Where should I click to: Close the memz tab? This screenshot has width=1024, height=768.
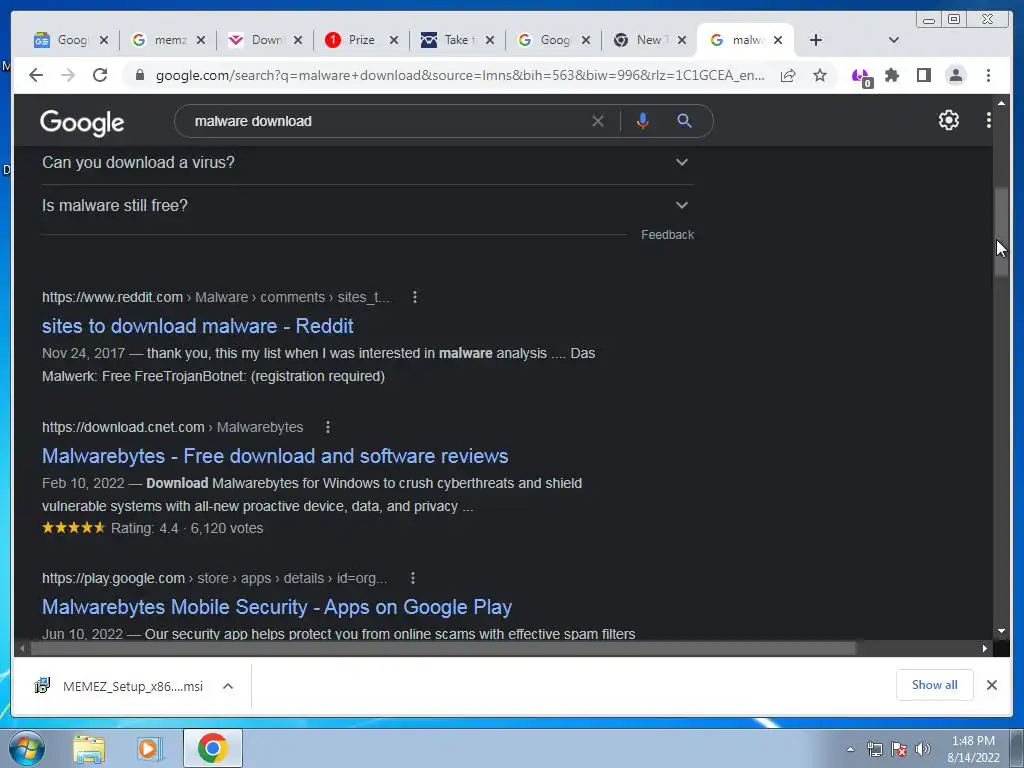[x=201, y=40]
